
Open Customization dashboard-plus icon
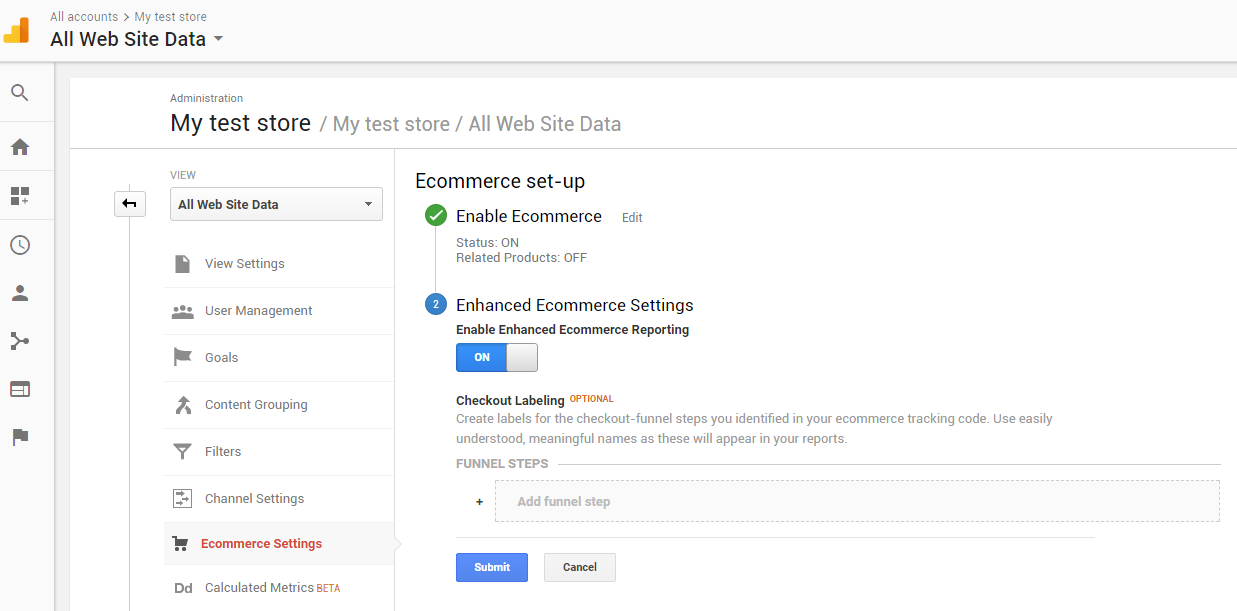(20, 195)
